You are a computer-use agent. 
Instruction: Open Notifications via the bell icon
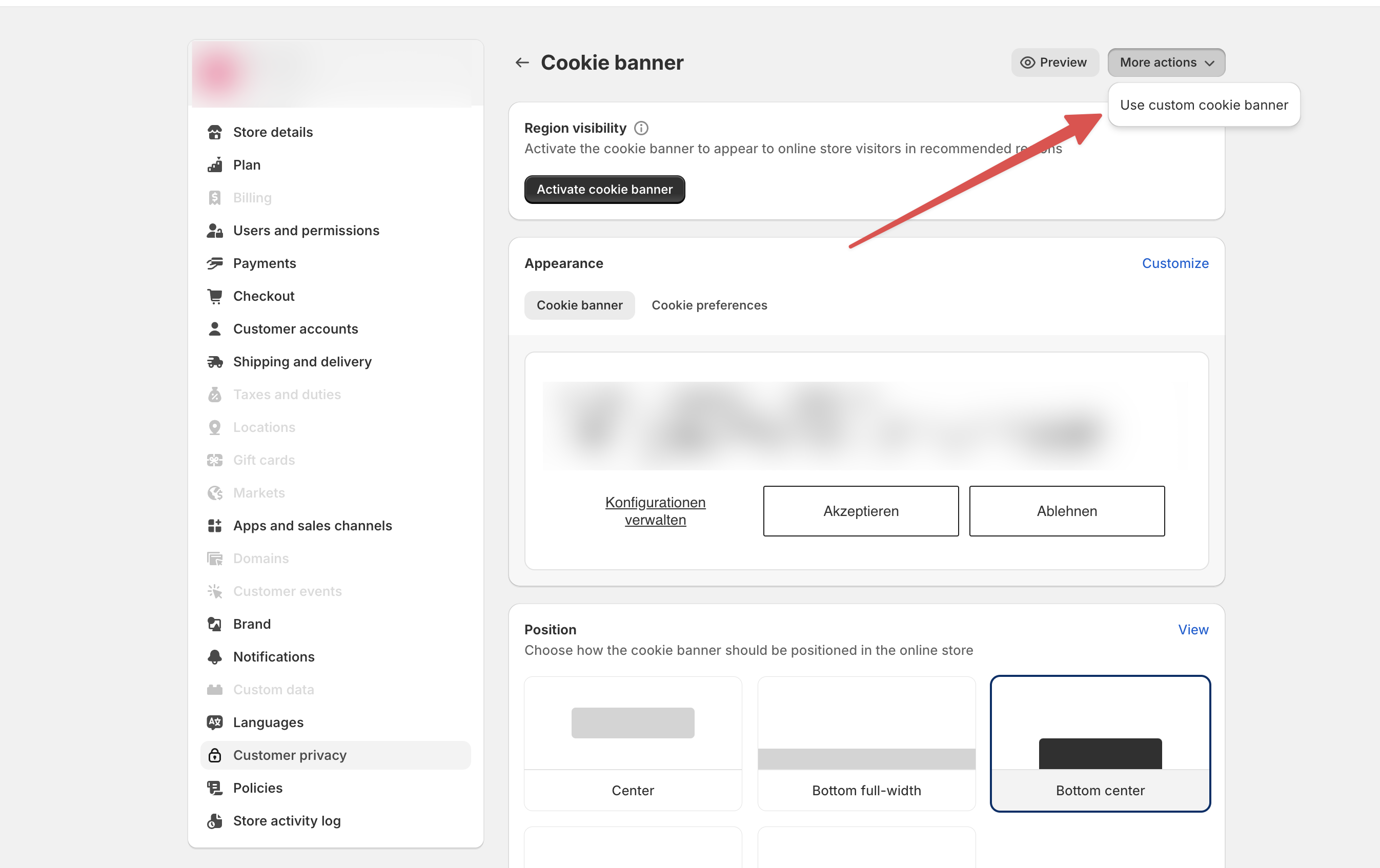[215, 656]
